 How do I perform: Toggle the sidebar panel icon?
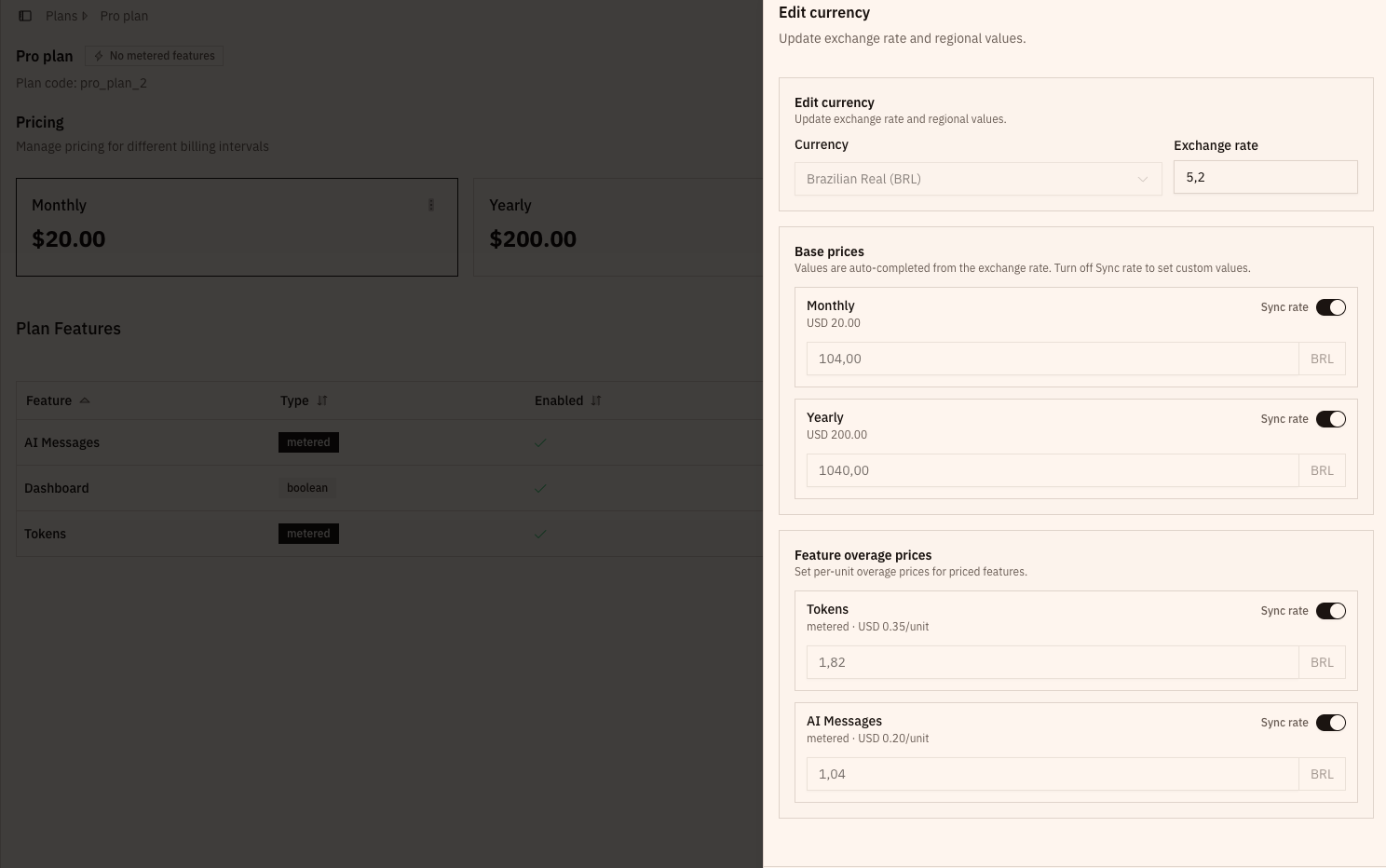click(x=25, y=16)
